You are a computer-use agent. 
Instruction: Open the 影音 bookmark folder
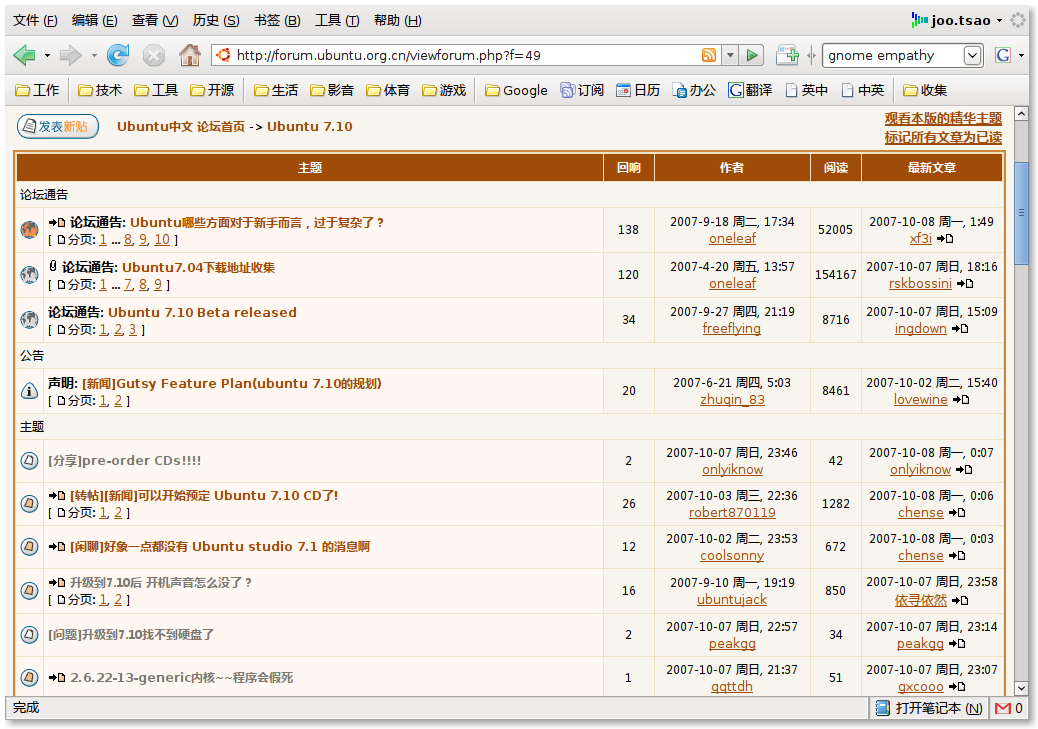(x=332, y=90)
